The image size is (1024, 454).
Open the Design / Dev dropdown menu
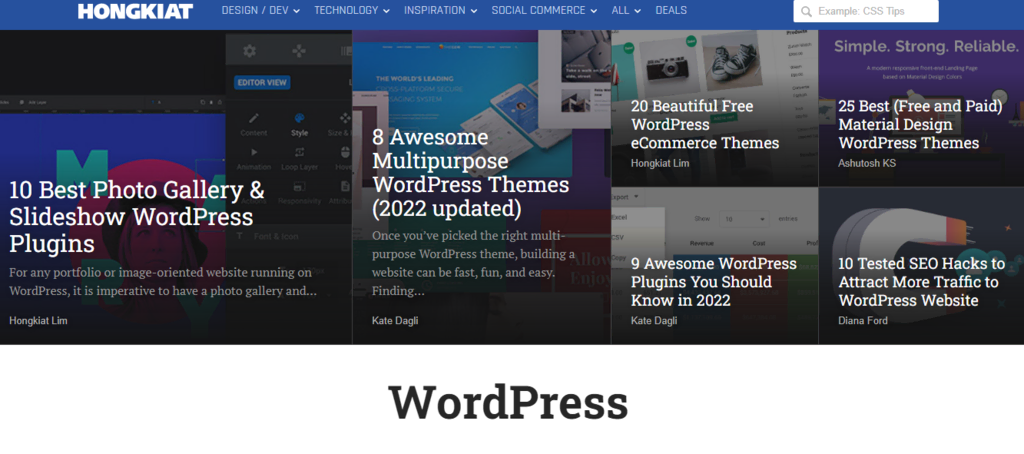(261, 10)
